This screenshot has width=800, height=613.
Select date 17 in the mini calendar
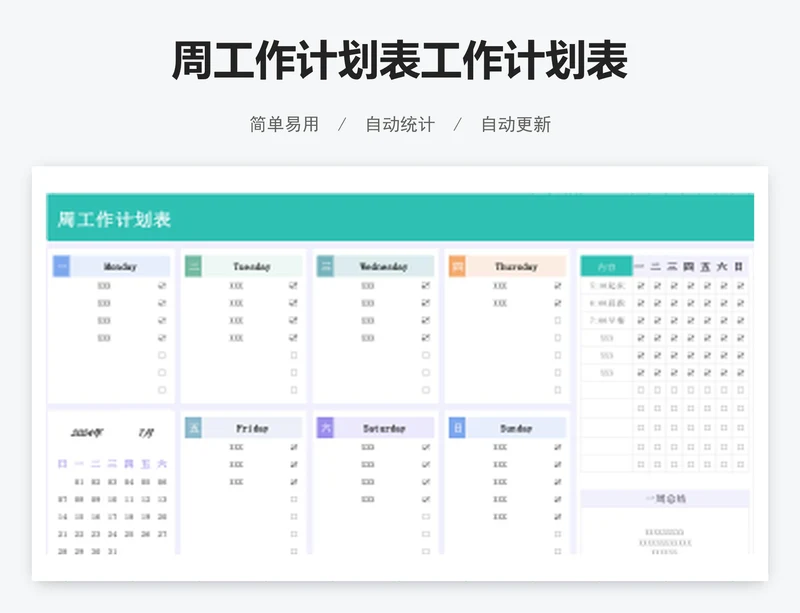point(112,517)
